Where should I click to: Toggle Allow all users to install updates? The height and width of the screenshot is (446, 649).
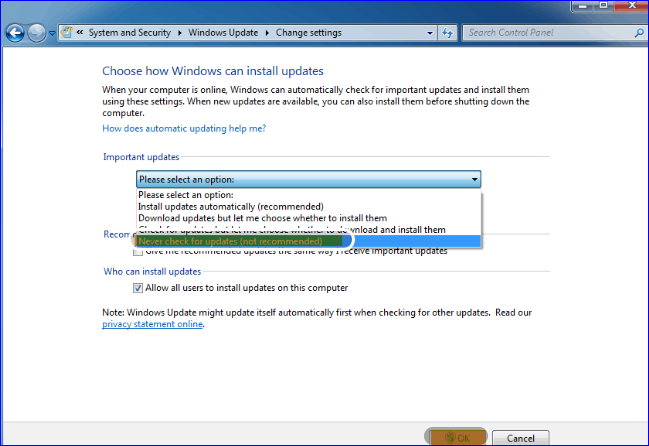click(x=138, y=288)
